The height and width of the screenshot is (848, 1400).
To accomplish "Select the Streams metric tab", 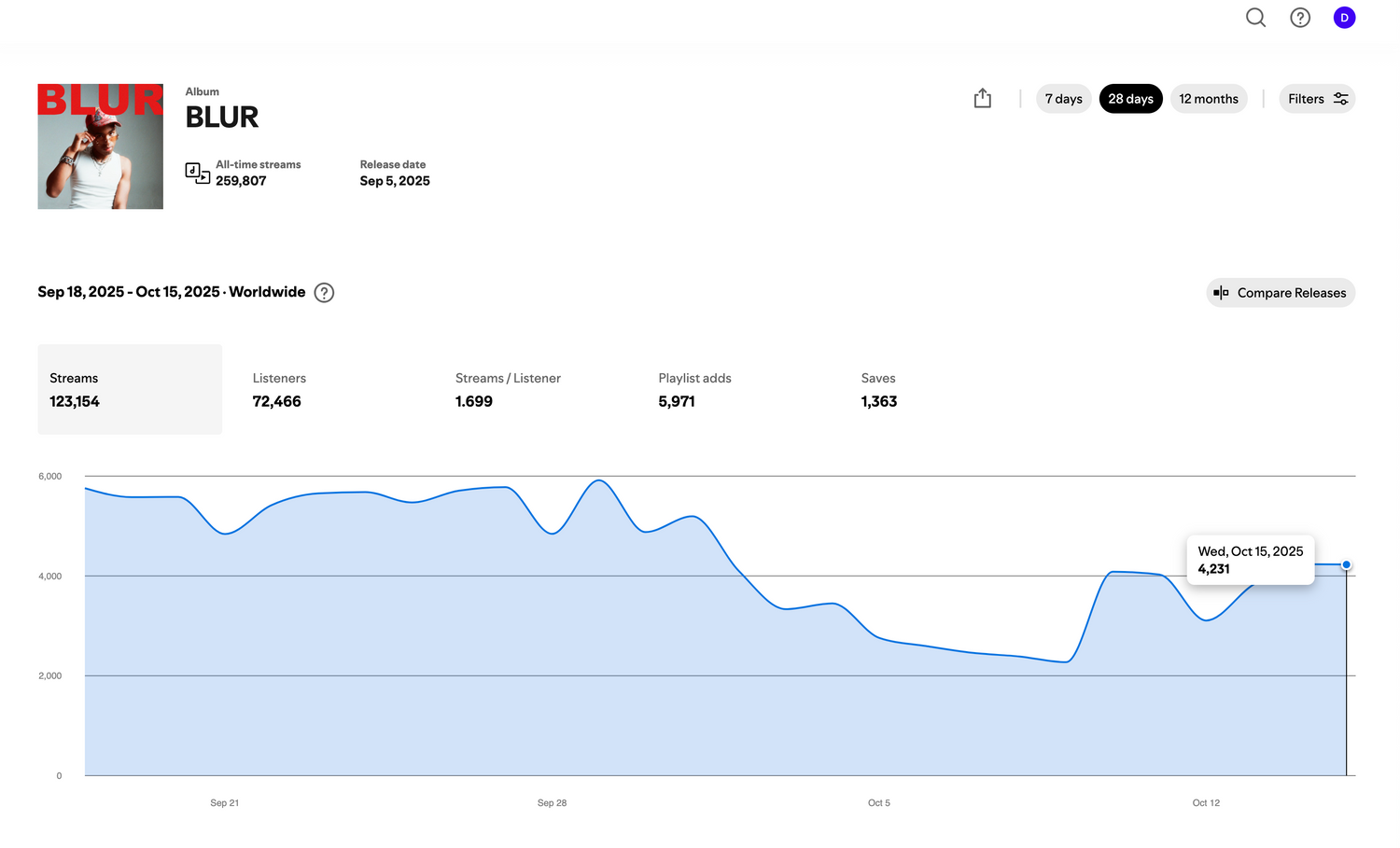I will (x=130, y=390).
